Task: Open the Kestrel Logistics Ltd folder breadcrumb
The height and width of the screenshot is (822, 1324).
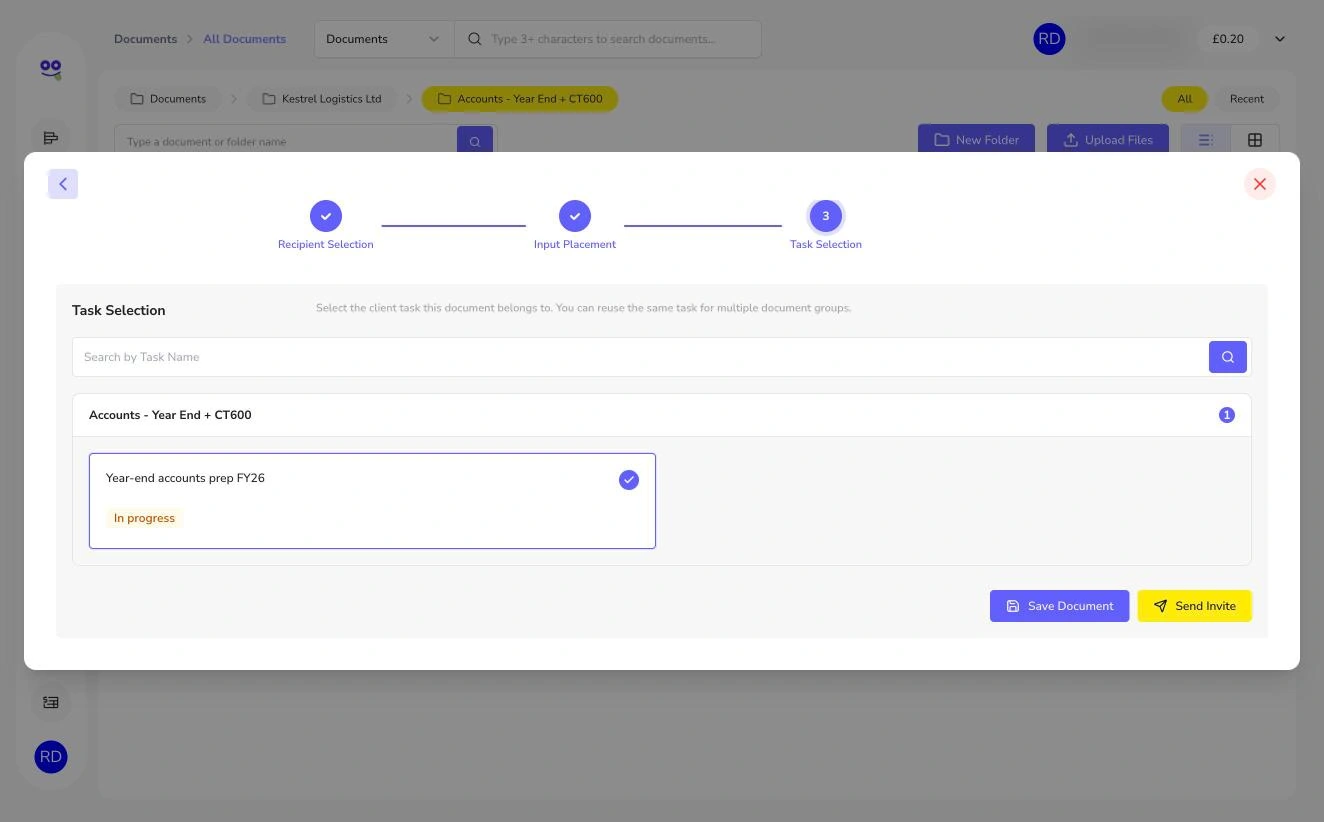Action: [322, 99]
